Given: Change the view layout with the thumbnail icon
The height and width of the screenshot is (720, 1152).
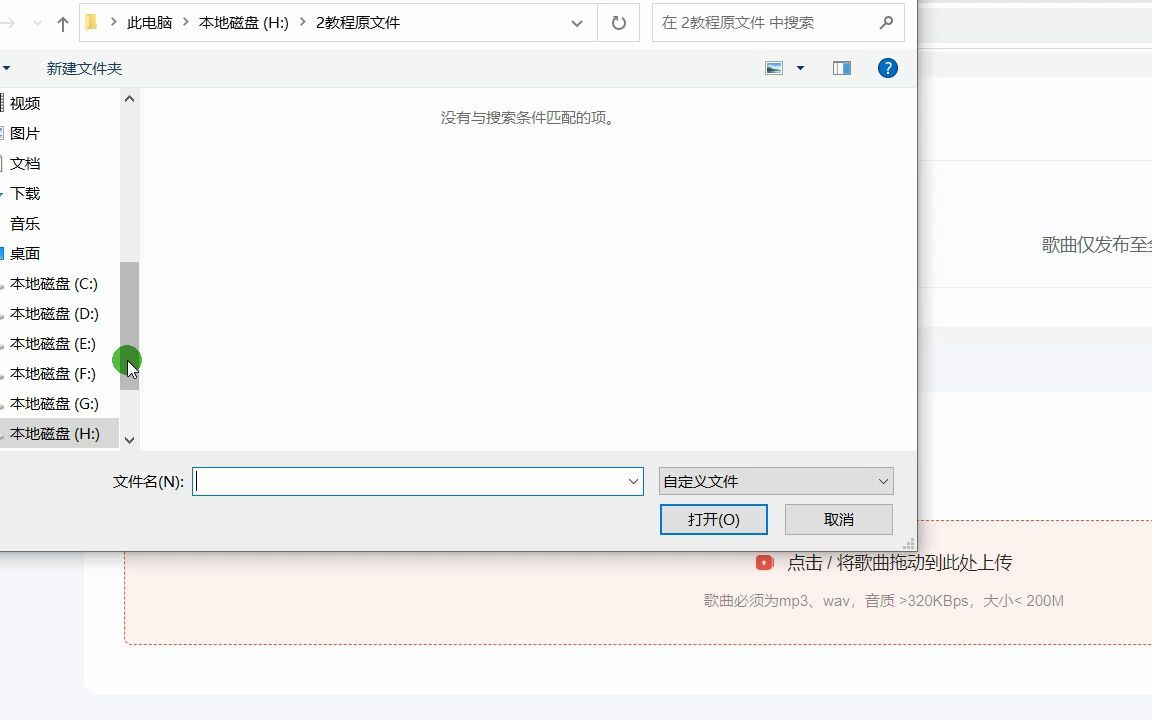Looking at the screenshot, I should coord(772,68).
